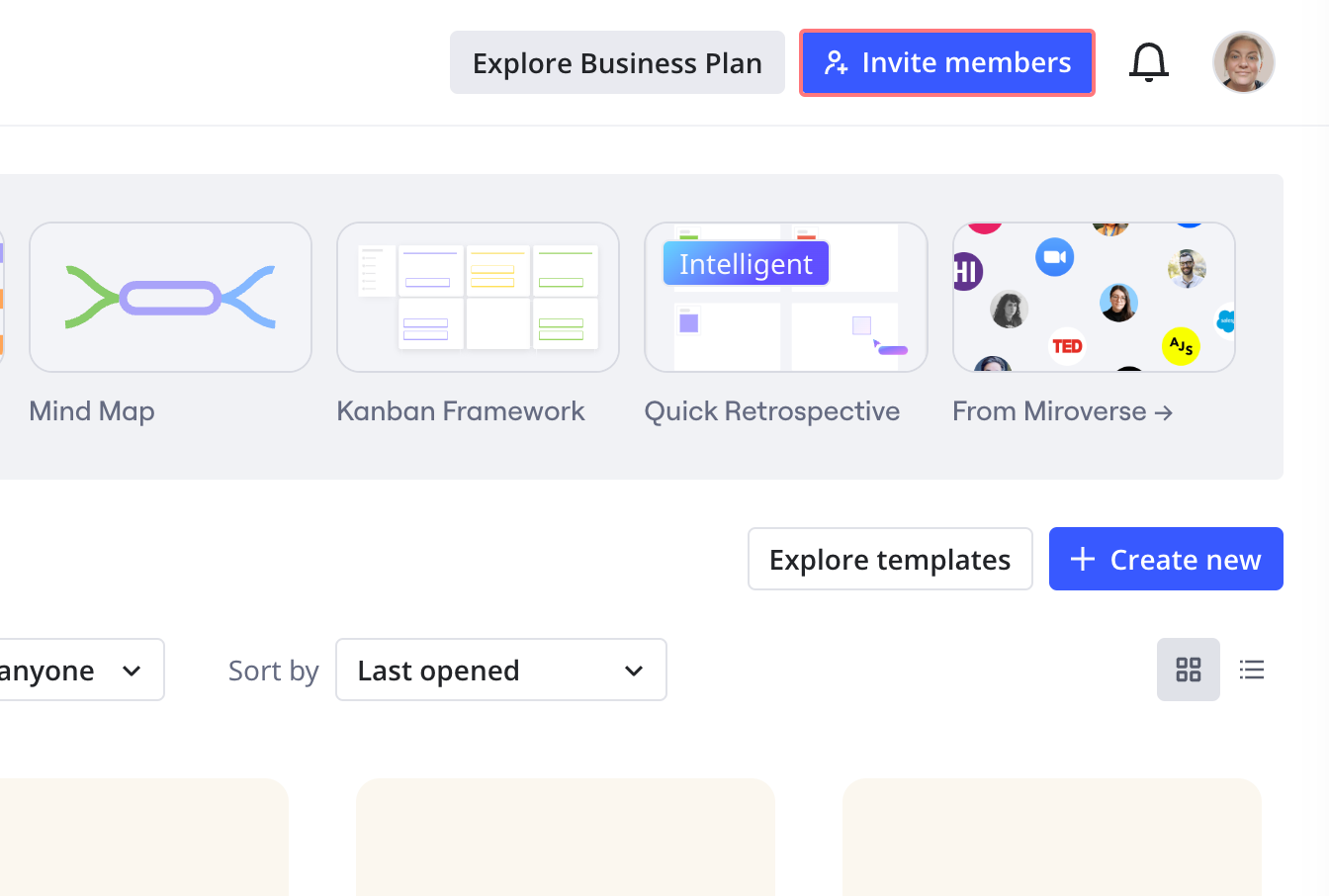Open notifications via the bell icon

tap(1148, 61)
